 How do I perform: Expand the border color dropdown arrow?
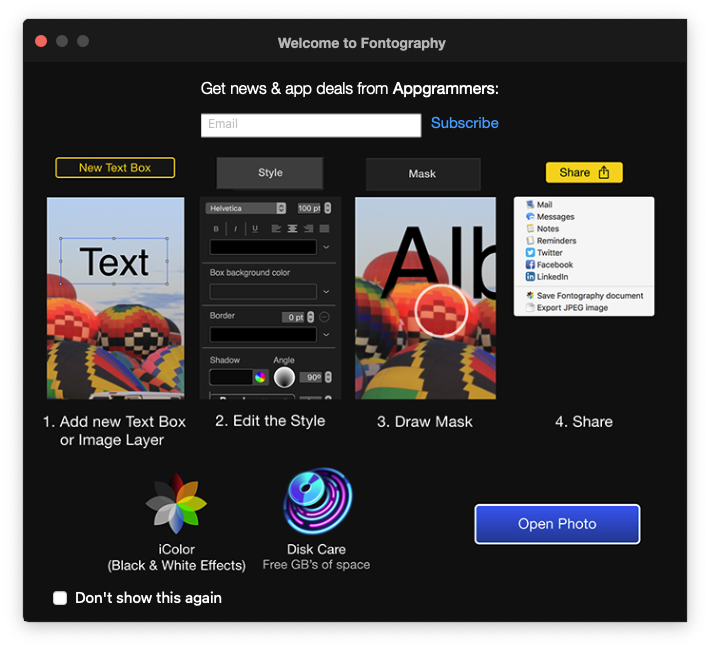click(x=326, y=335)
